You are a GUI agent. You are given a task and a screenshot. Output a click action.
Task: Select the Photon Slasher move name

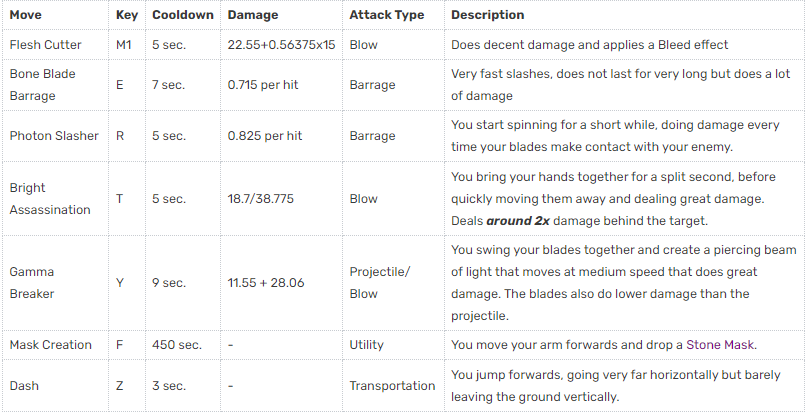[54, 135]
